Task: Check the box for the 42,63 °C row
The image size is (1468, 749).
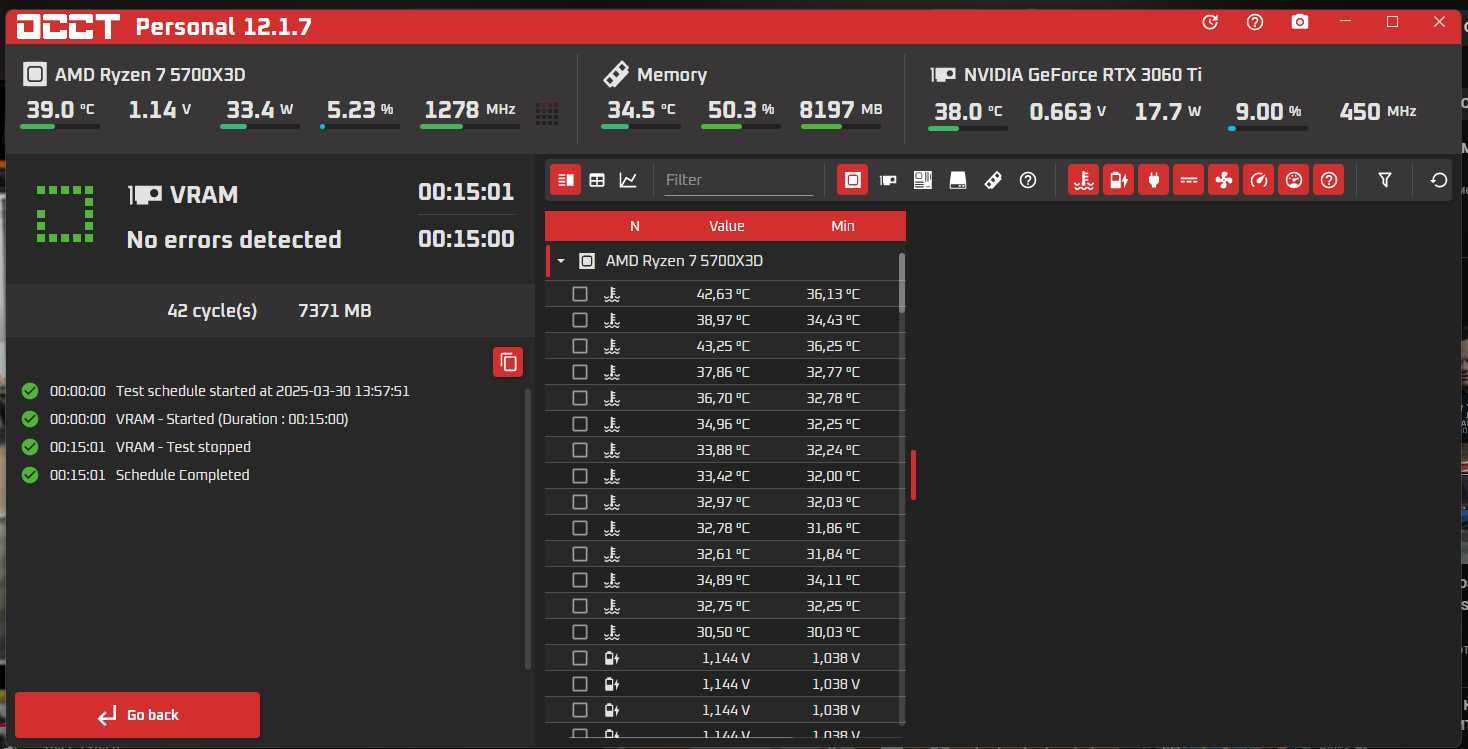Action: click(580, 294)
